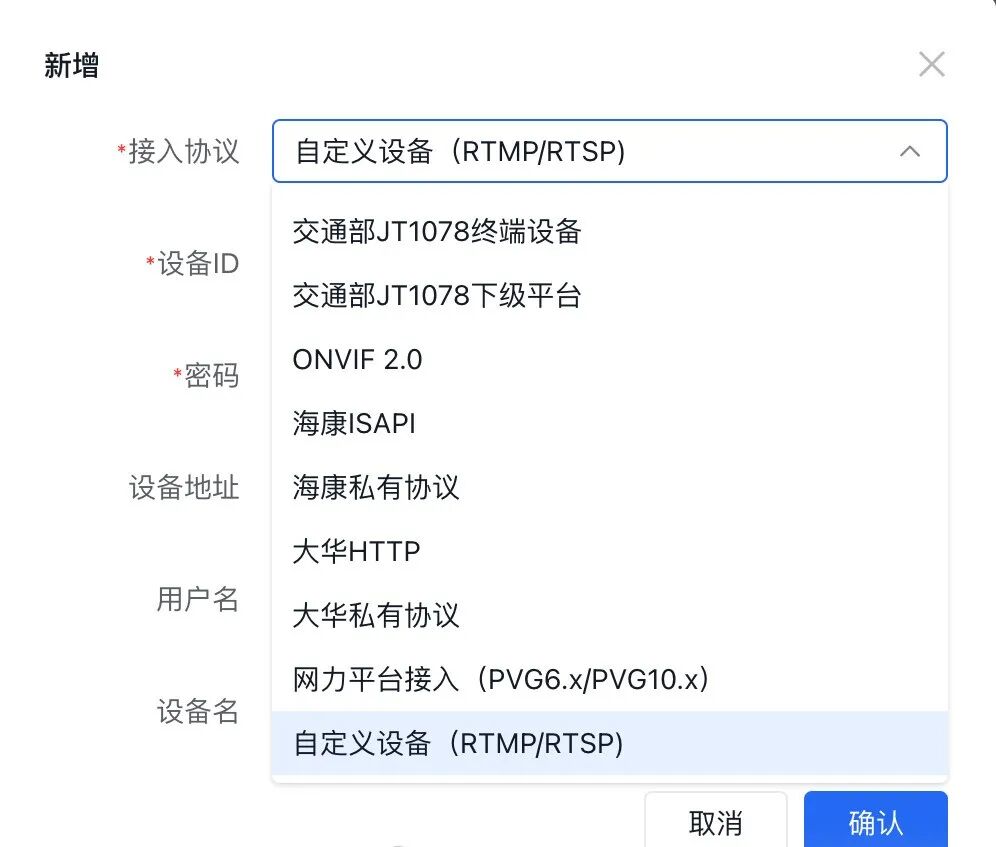
Task: Click the 设备ID field label
Action: [x=198, y=264]
